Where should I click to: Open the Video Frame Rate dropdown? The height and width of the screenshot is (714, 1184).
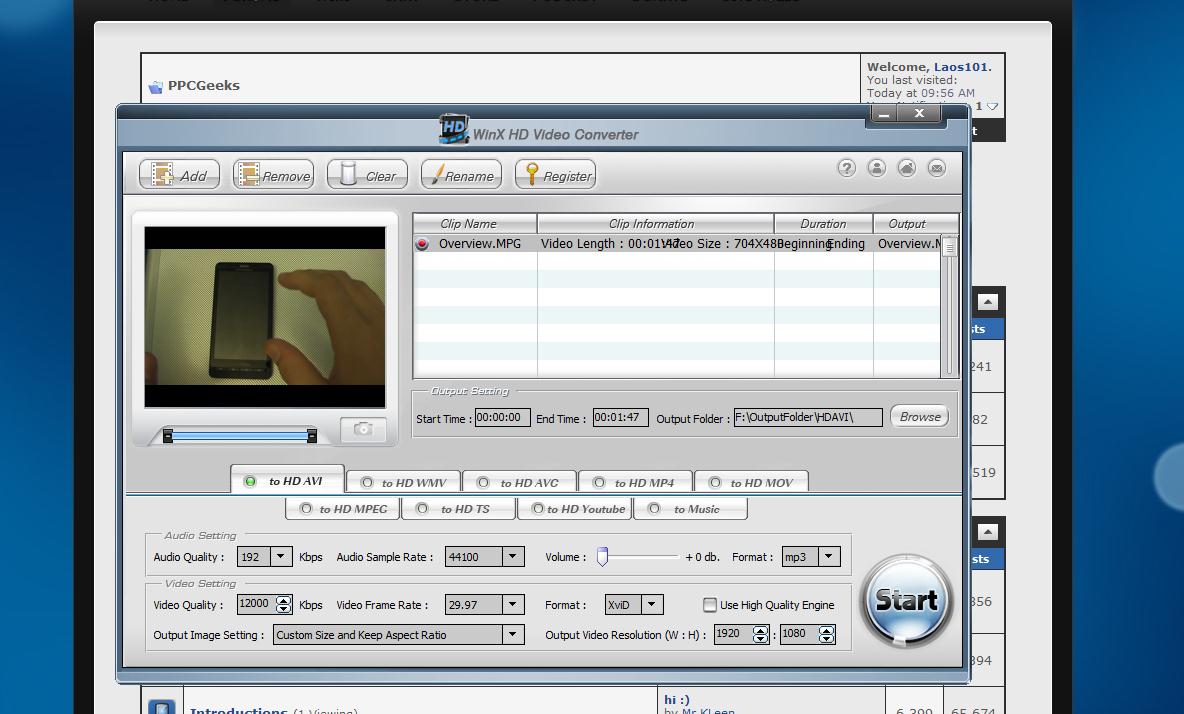coord(513,605)
